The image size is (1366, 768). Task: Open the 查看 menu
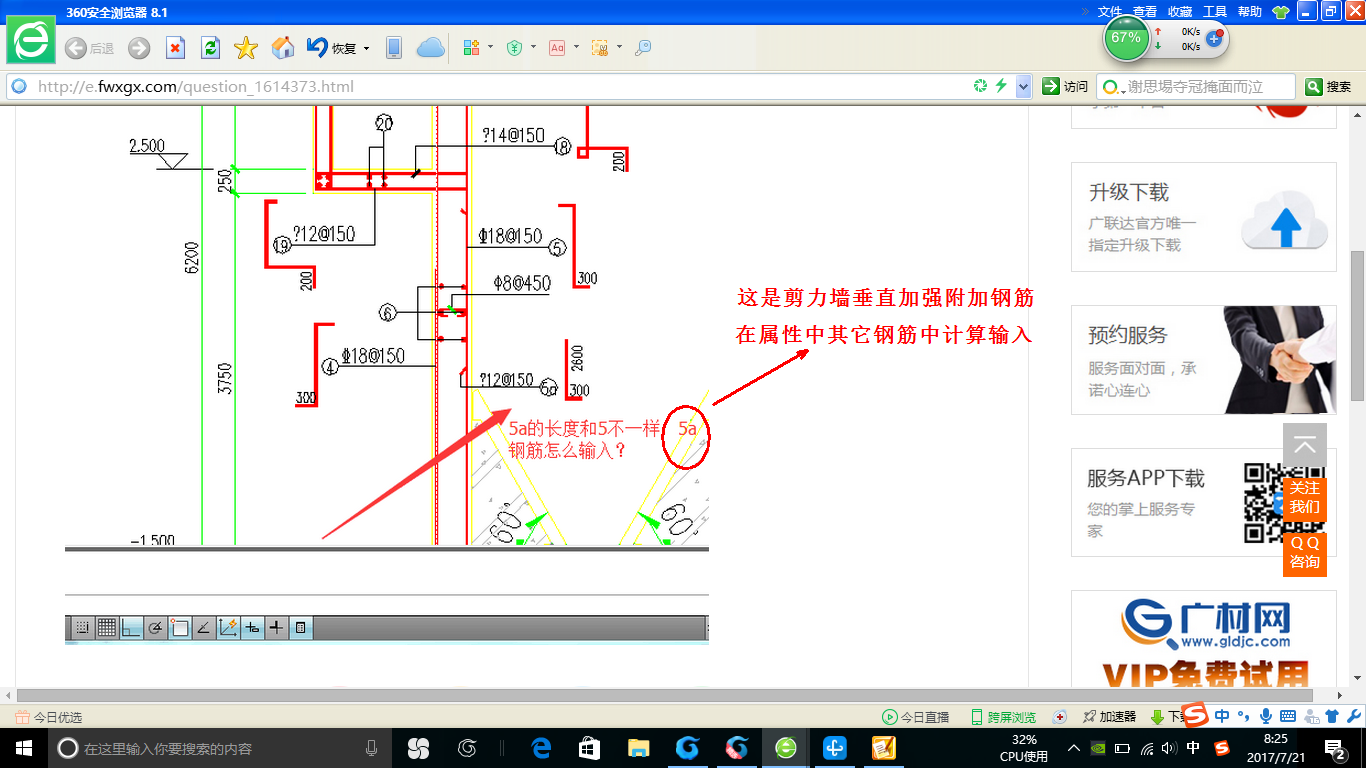1145,12
